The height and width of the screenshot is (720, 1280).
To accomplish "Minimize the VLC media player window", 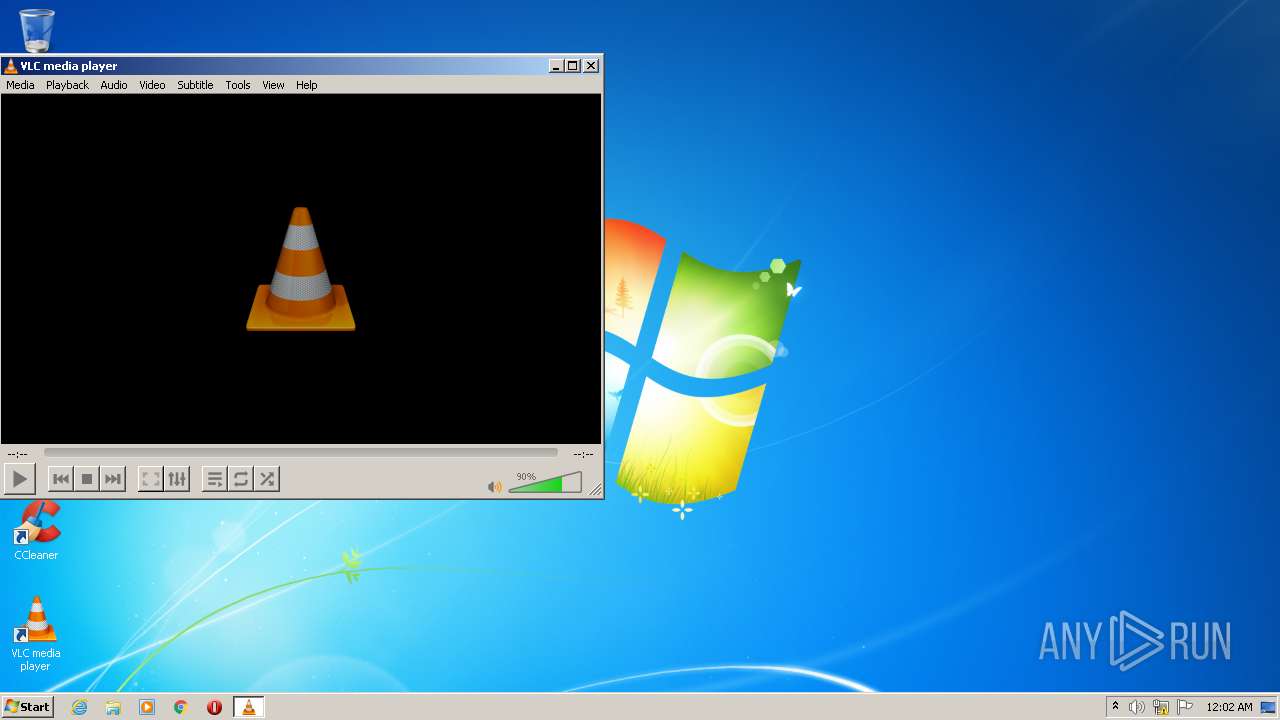I will tap(556, 66).
